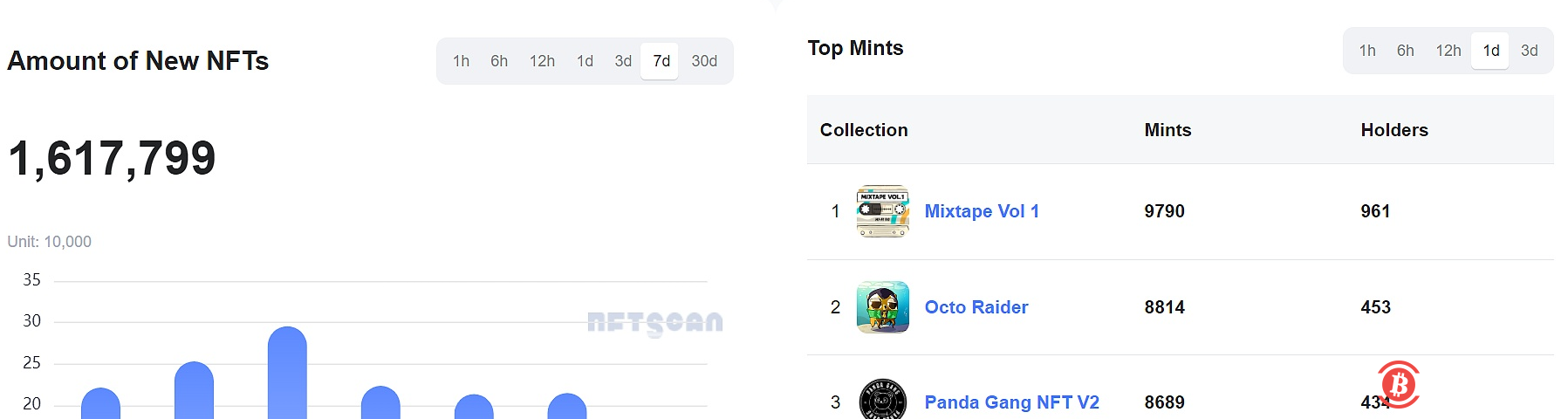This screenshot has height=419, width=1568.
Task: Select 6h range for New NFTs chart
Action: click(x=499, y=61)
